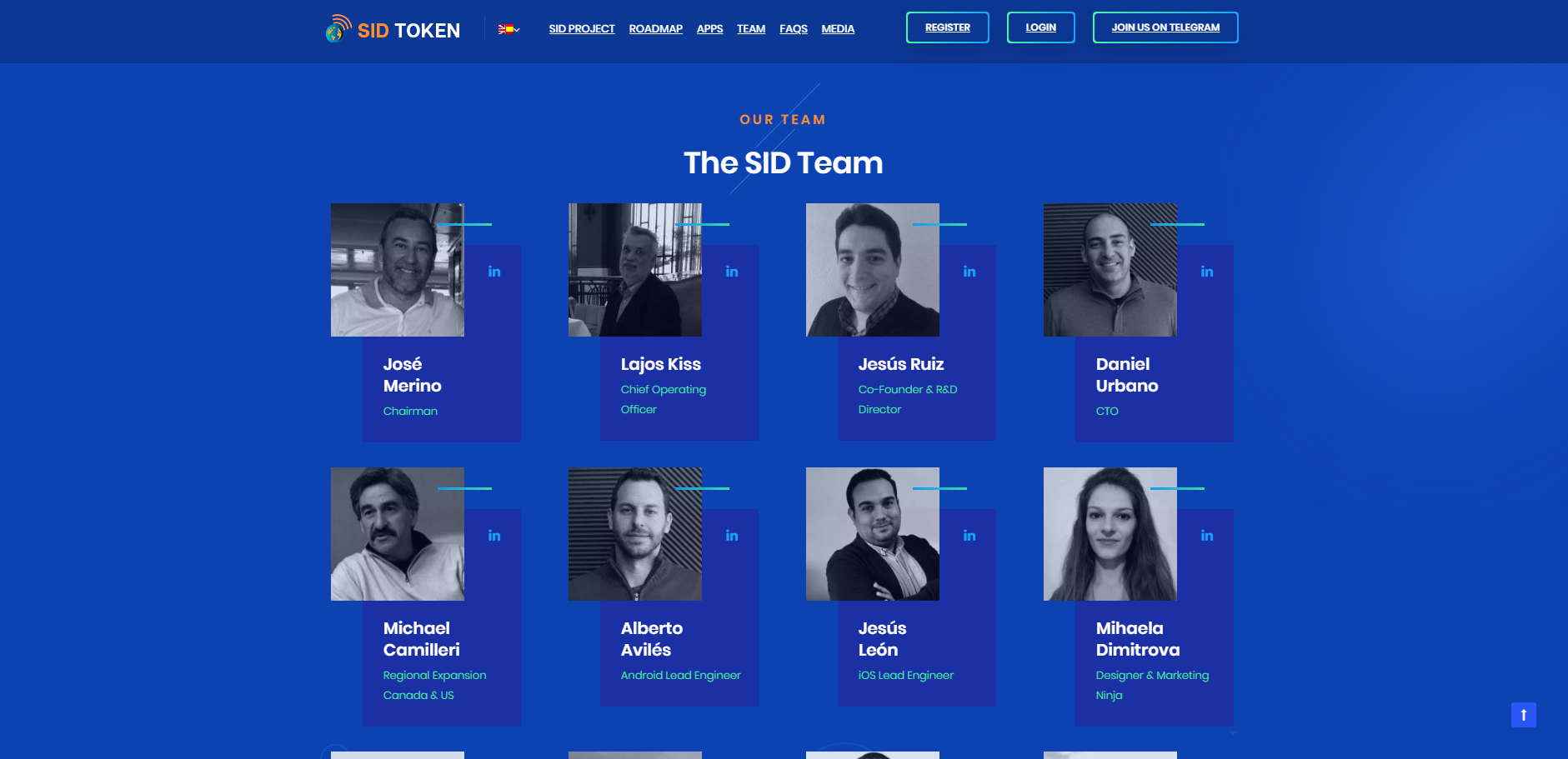This screenshot has width=1568, height=759.
Task: Go to the Roadmap menu item
Action: (655, 29)
